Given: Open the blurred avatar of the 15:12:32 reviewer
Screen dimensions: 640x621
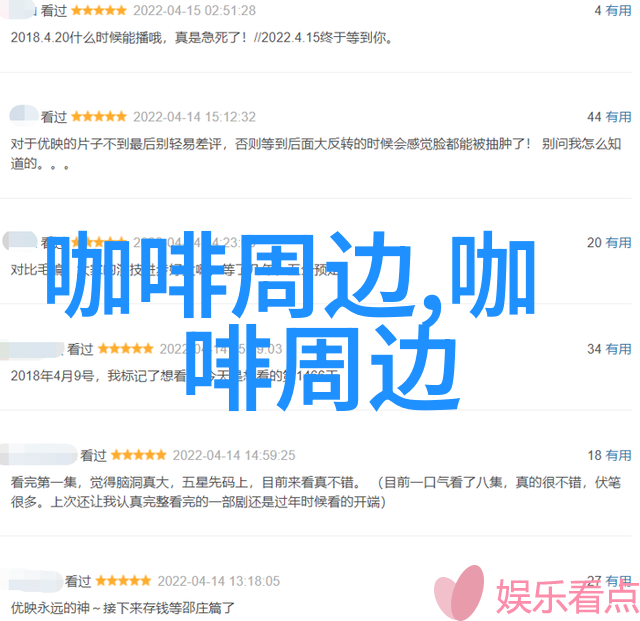Looking at the screenshot, I should 24,115.
